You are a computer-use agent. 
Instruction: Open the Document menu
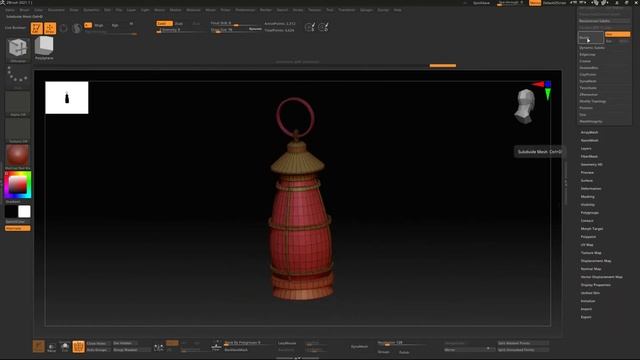[56, 10]
